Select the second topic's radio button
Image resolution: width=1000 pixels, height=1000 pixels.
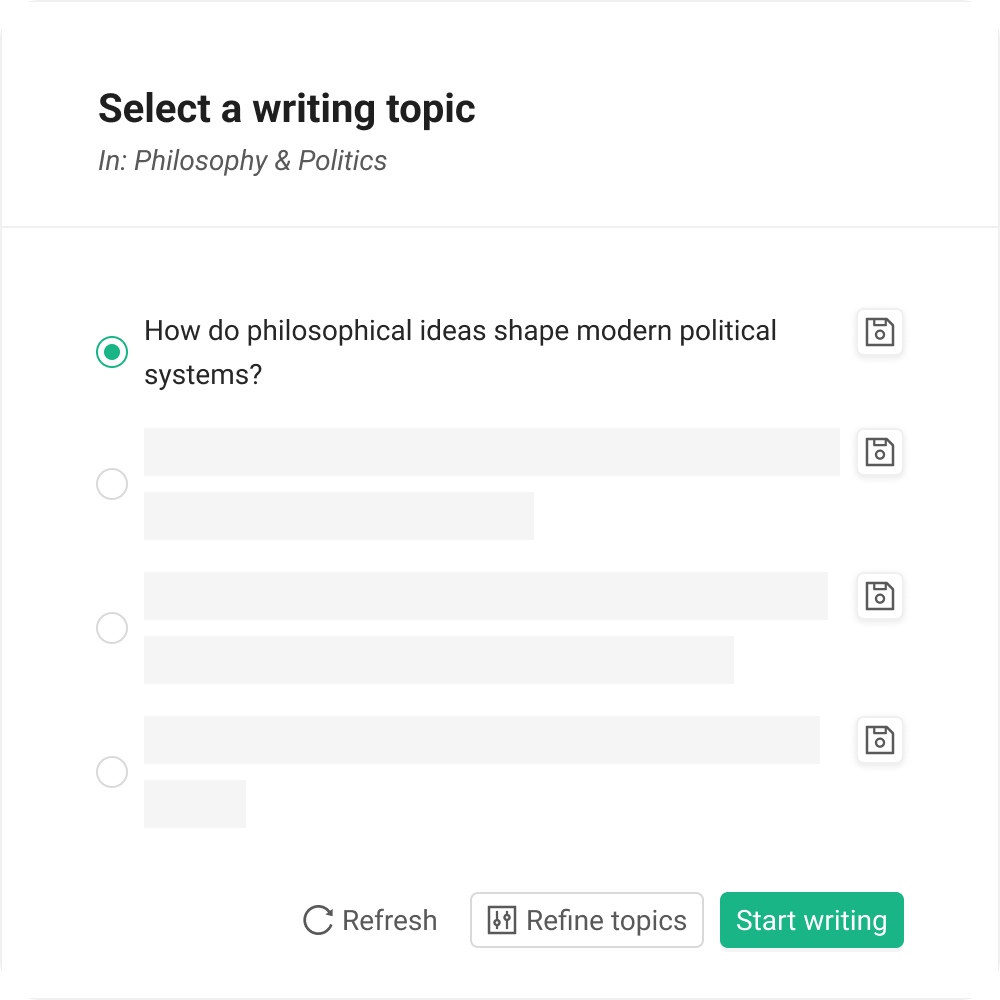112,484
